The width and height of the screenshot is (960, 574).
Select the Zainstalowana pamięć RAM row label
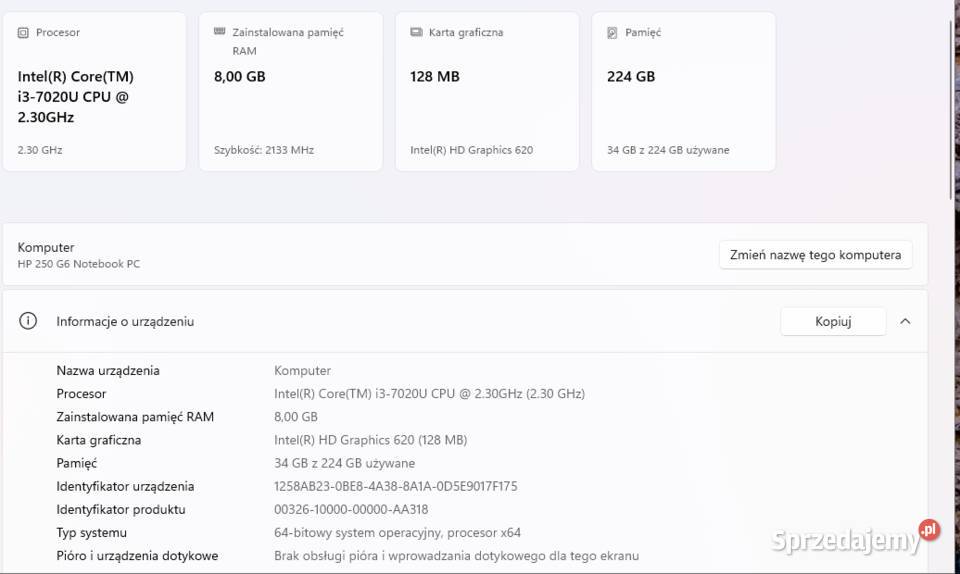pos(135,417)
